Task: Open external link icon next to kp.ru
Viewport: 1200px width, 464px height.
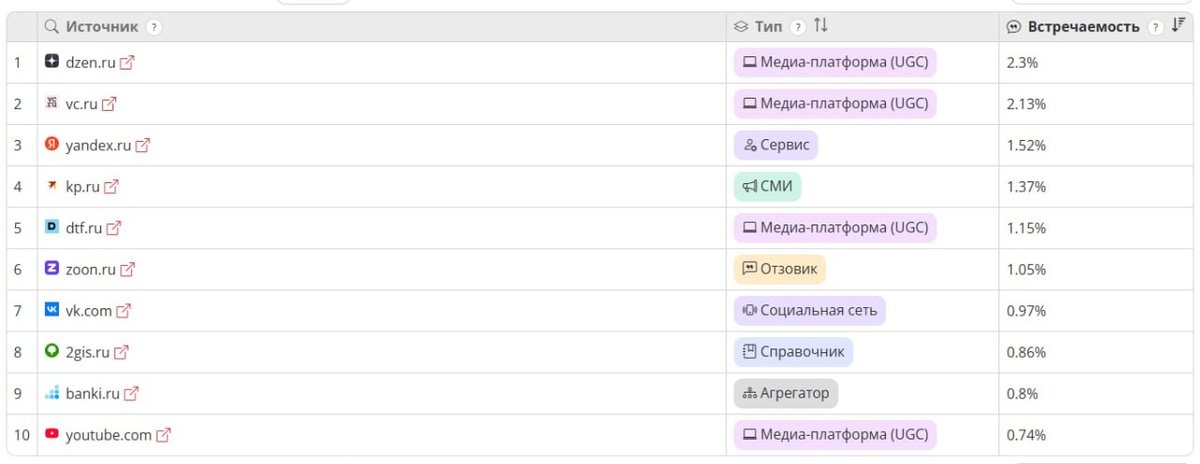Action: [x=111, y=186]
